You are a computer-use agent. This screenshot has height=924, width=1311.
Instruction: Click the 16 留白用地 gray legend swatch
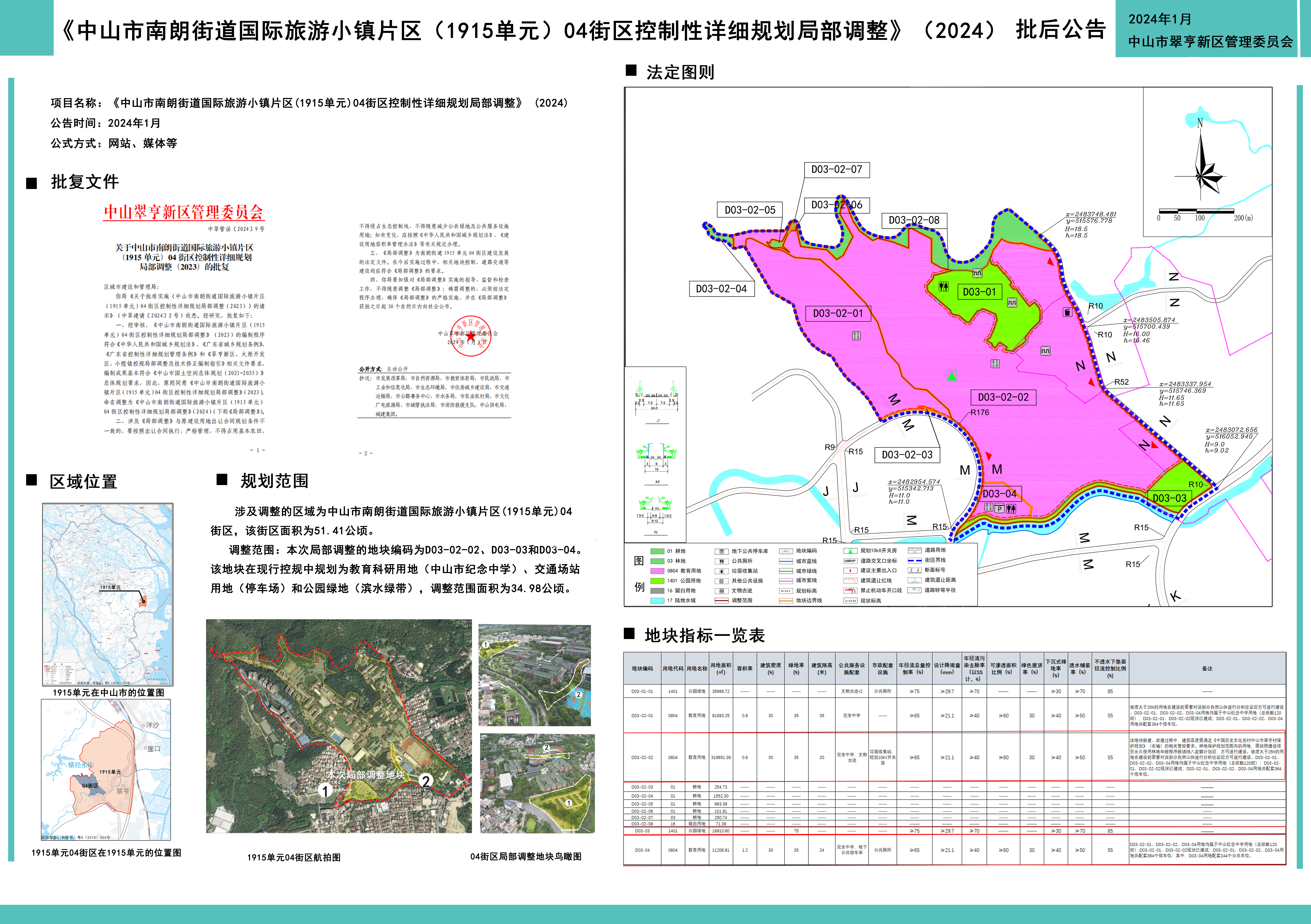(657, 591)
